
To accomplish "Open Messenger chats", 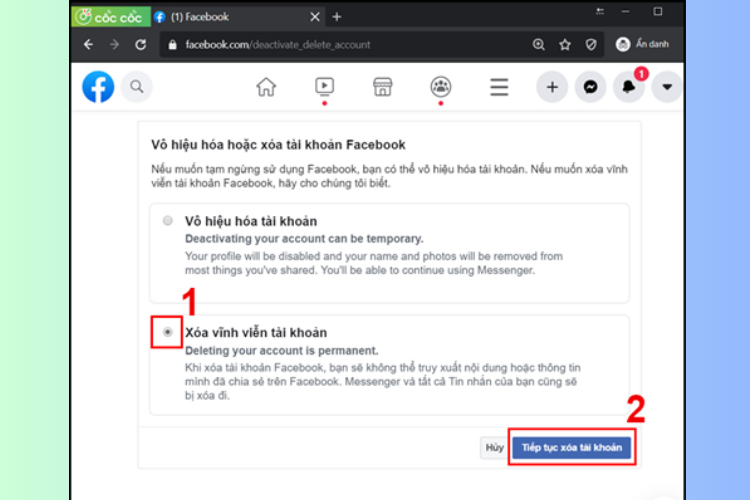I will coord(590,87).
